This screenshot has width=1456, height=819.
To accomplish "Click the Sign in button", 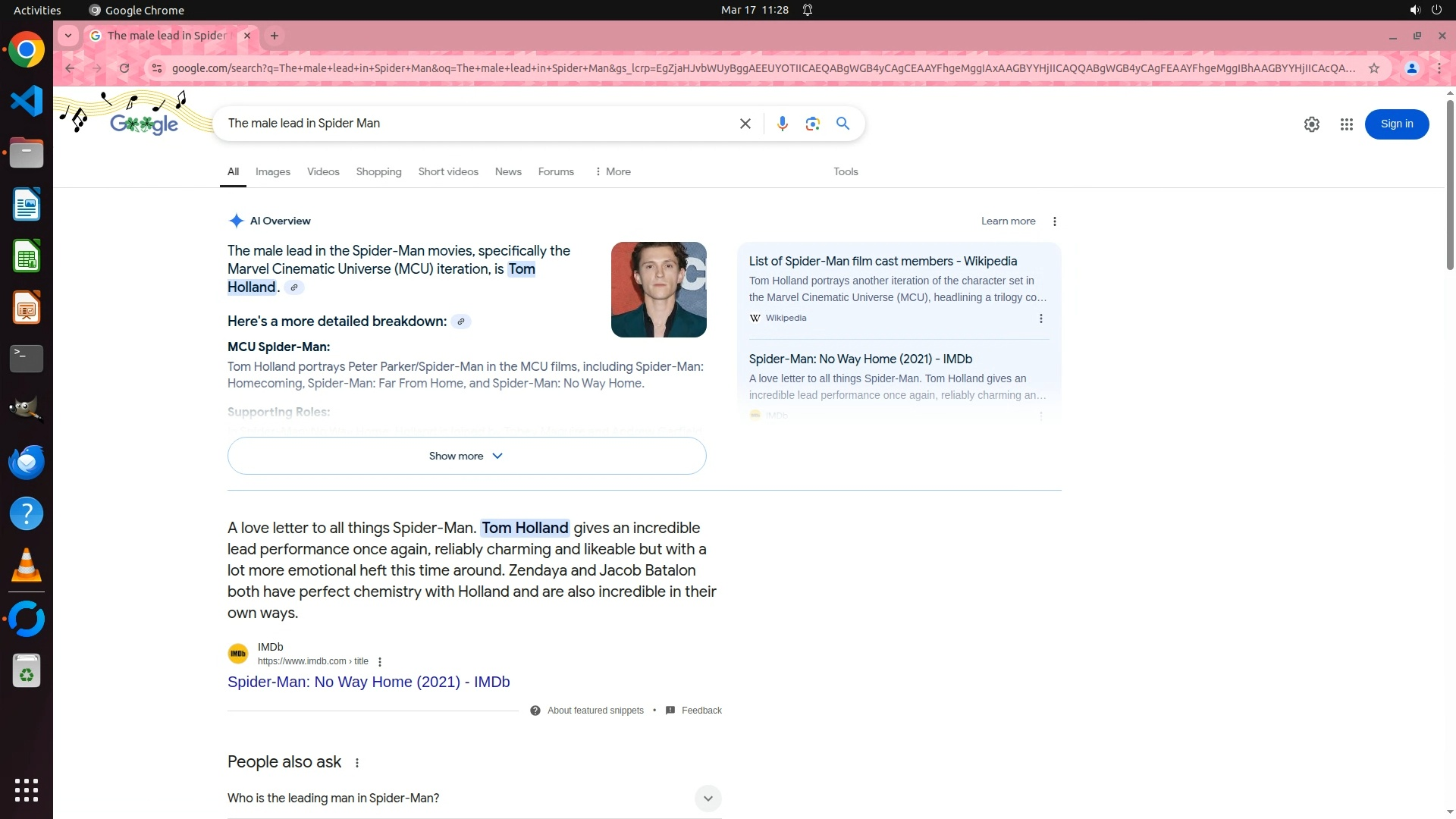I will tap(1396, 124).
